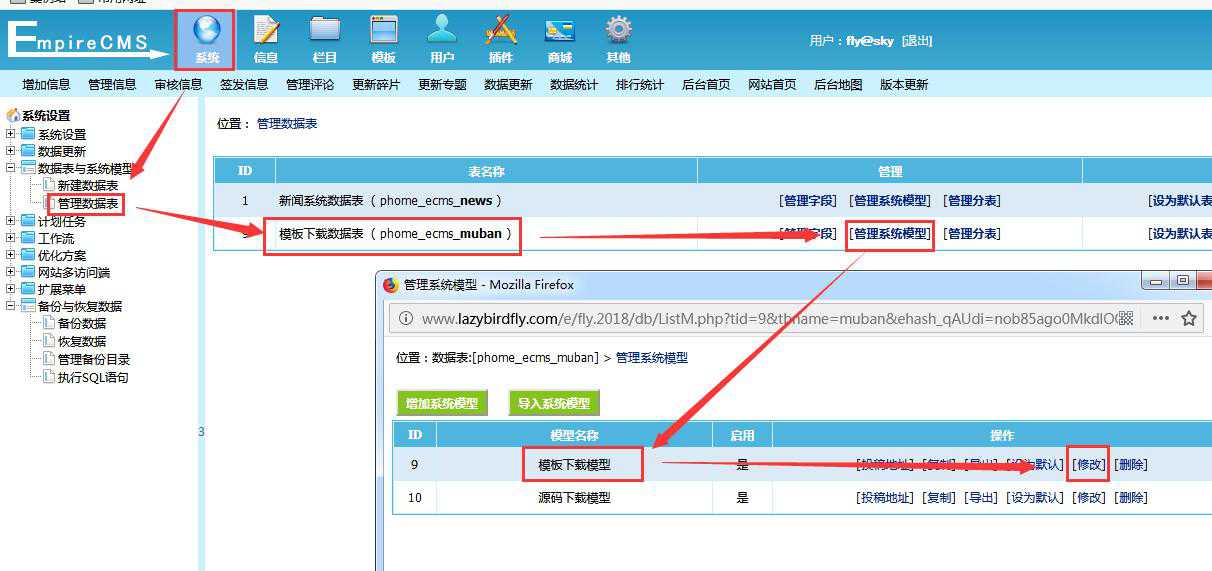The image size is (1212, 571).
Task: Open the 用户 person icon
Action: [442, 30]
